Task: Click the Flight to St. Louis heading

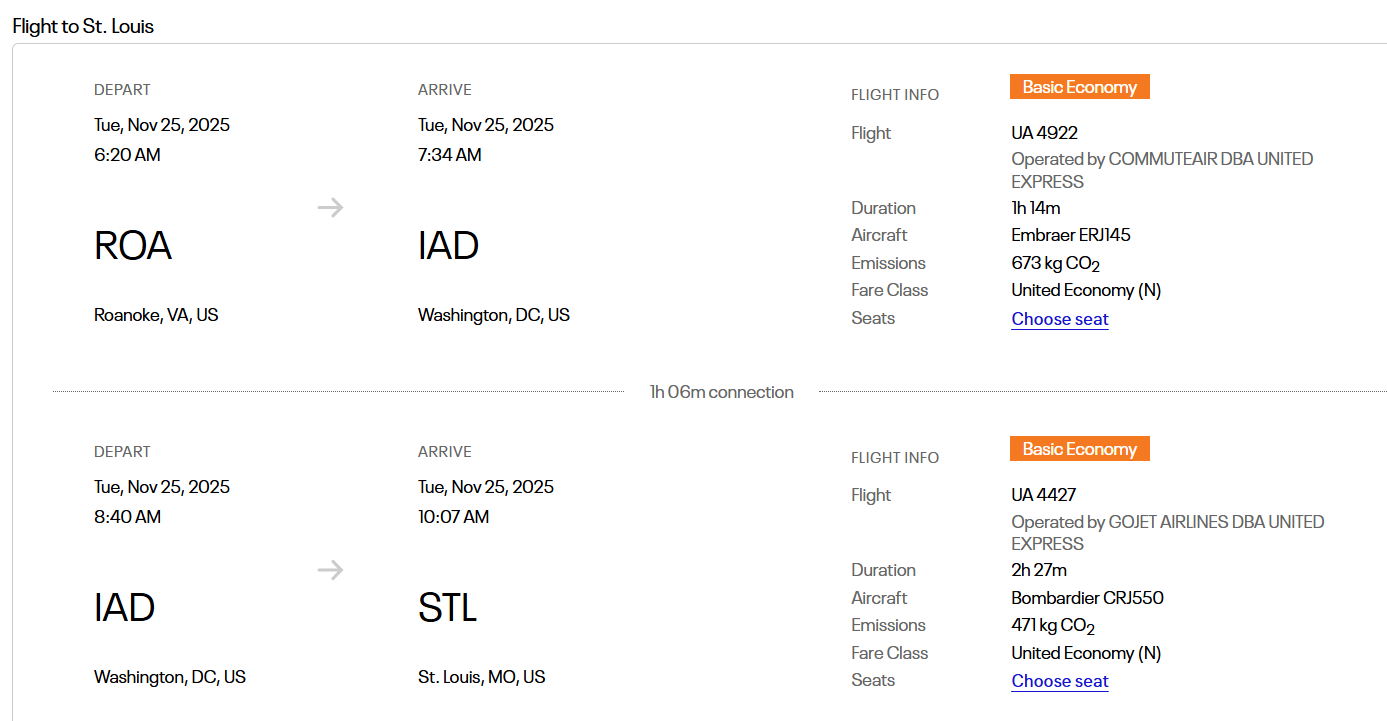Action: point(83,27)
